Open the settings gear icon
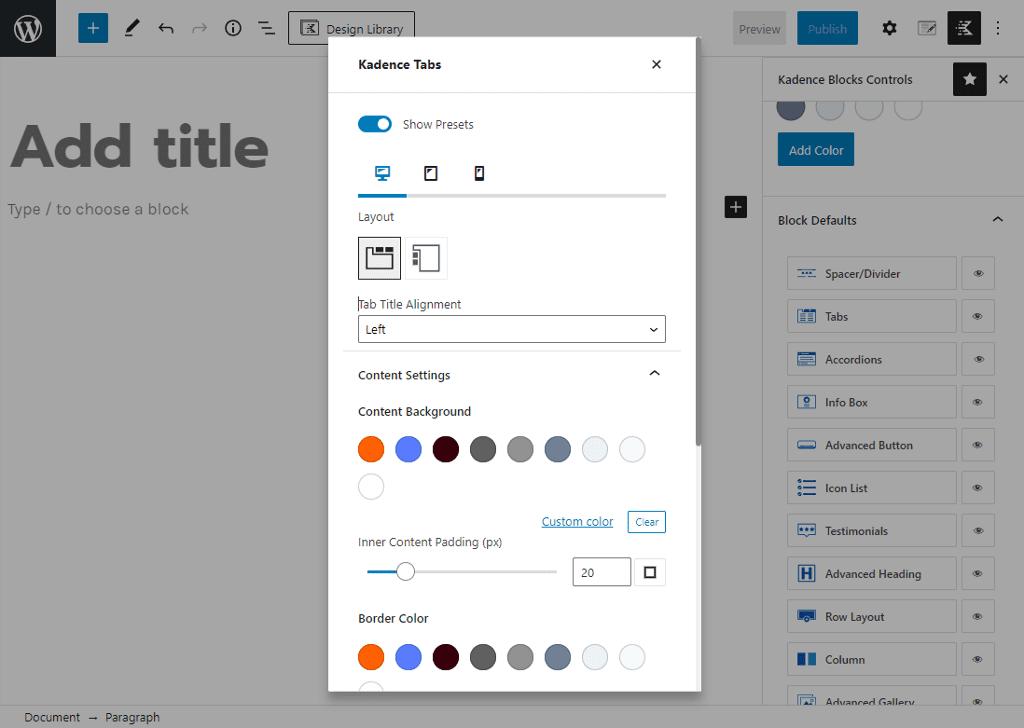This screenshot has width=1024, height=728. [x=889, y=29]
